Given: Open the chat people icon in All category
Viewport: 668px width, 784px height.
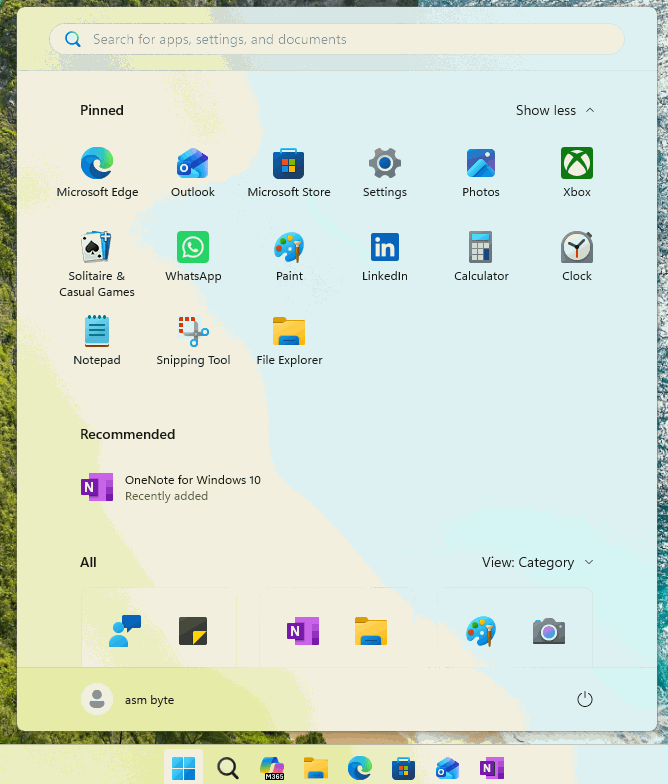Looking at the screenshot, I should (x=125, y=631).
